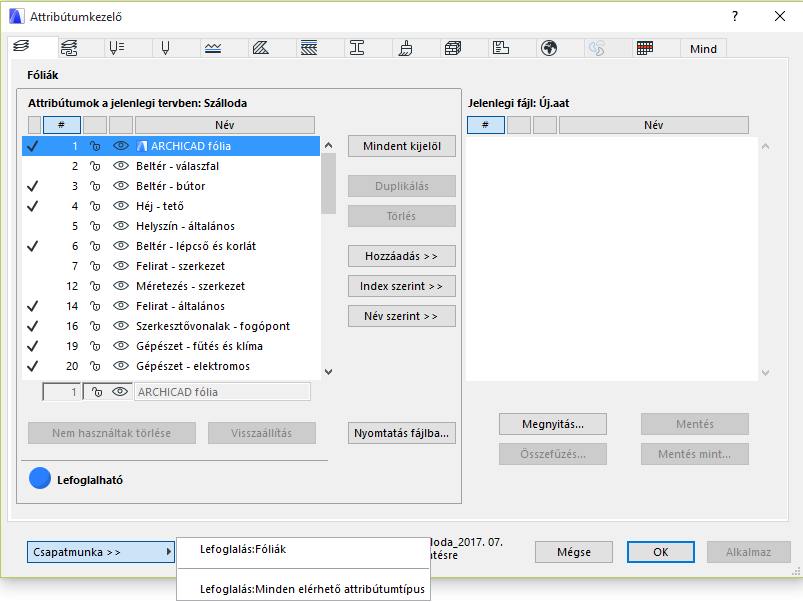
Task: Sort project layers by # index column
Action: tap(61, 125)
